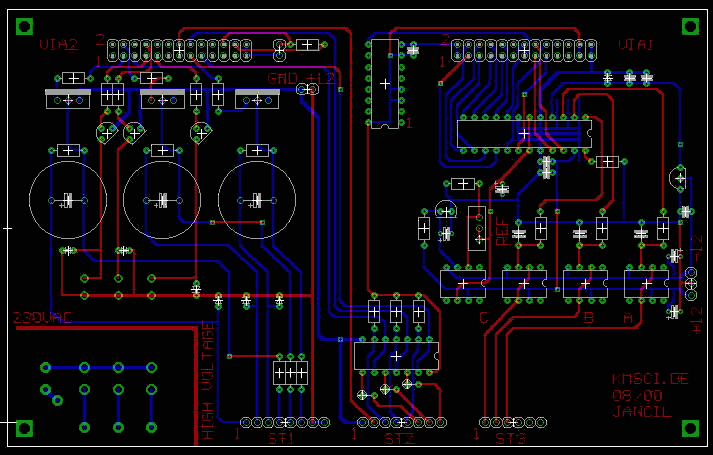Click the green mounting hole under 230VAC section
The image size is (713, 455).
25,428
